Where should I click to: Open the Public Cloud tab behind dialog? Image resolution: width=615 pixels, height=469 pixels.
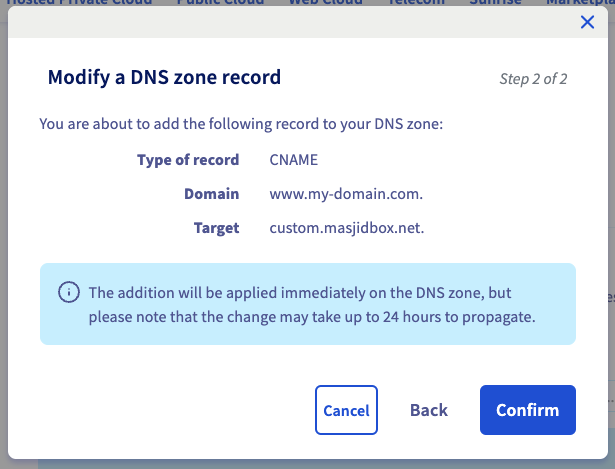[x=220, y=3]
